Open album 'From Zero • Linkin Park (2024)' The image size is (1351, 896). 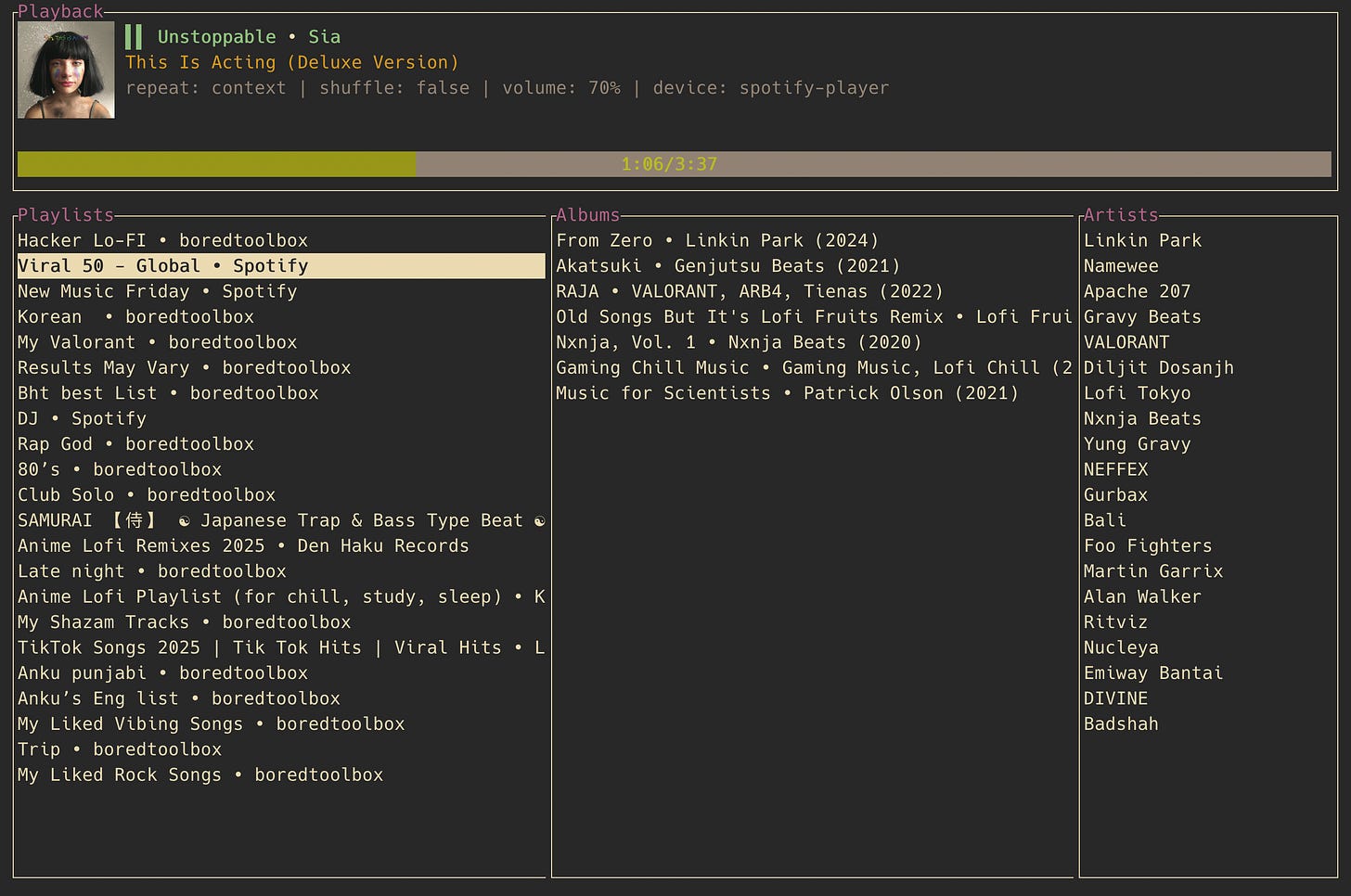pyautogui.click(x=717, y=240)
